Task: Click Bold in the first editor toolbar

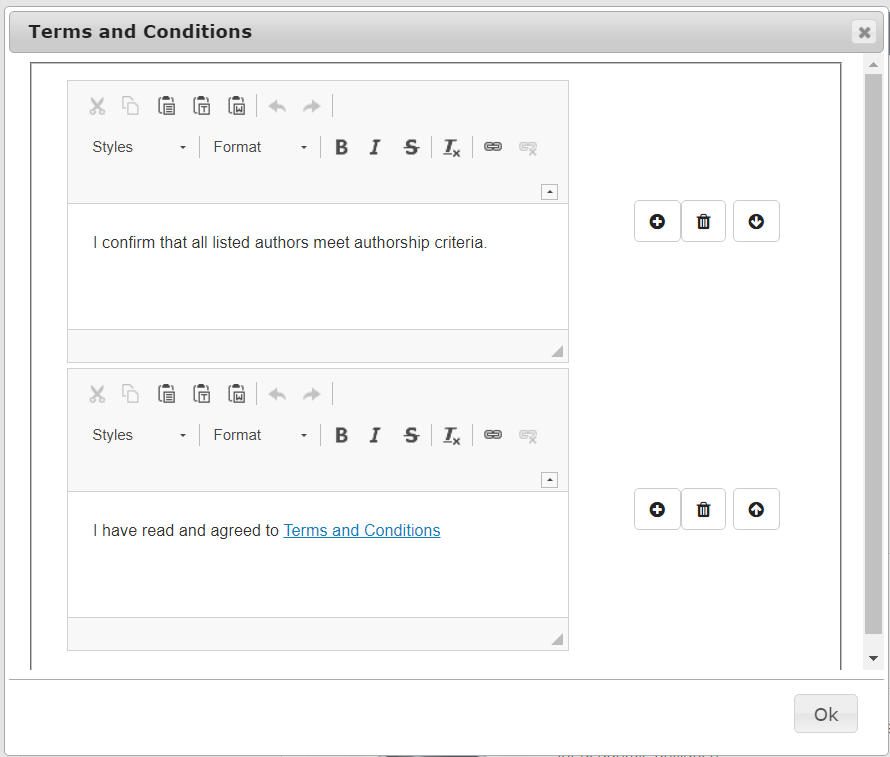Action: (x=341, y=147)
